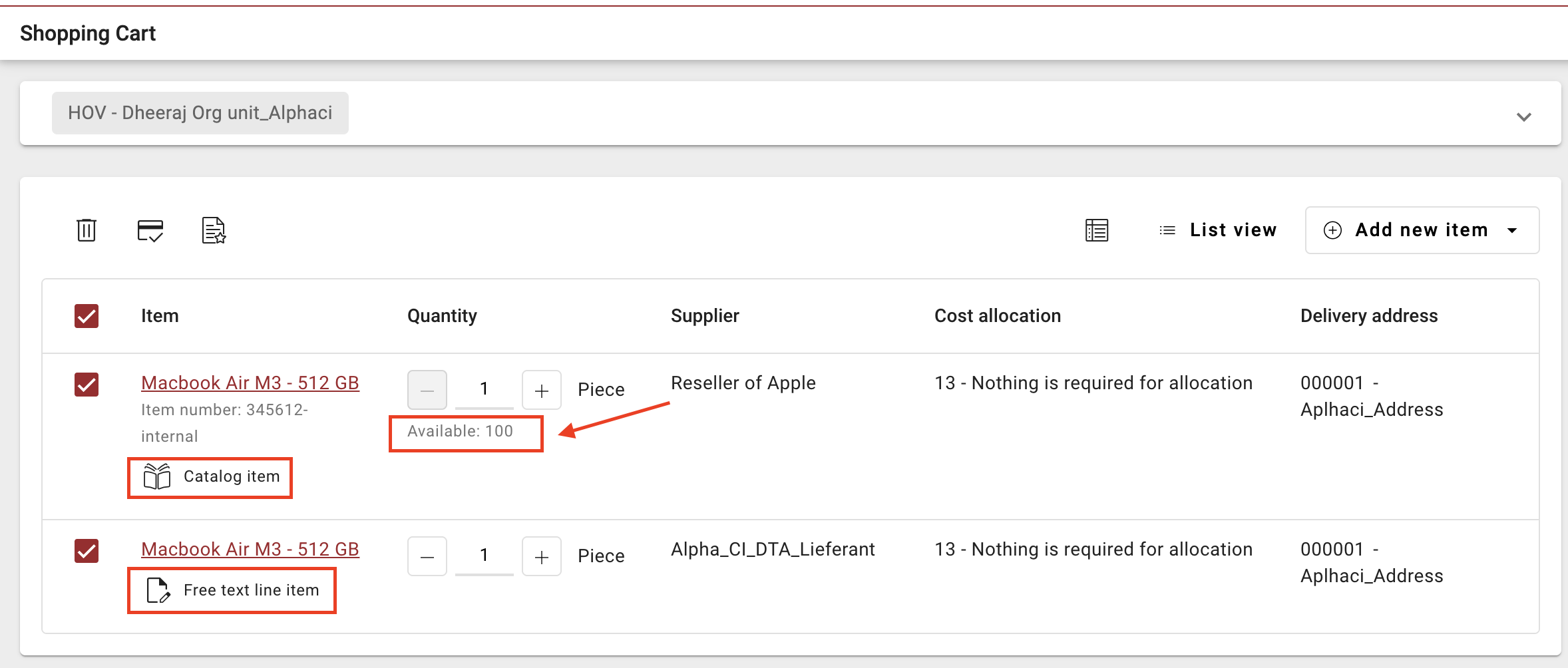Click the Catalog item book icon

(157, 476)
